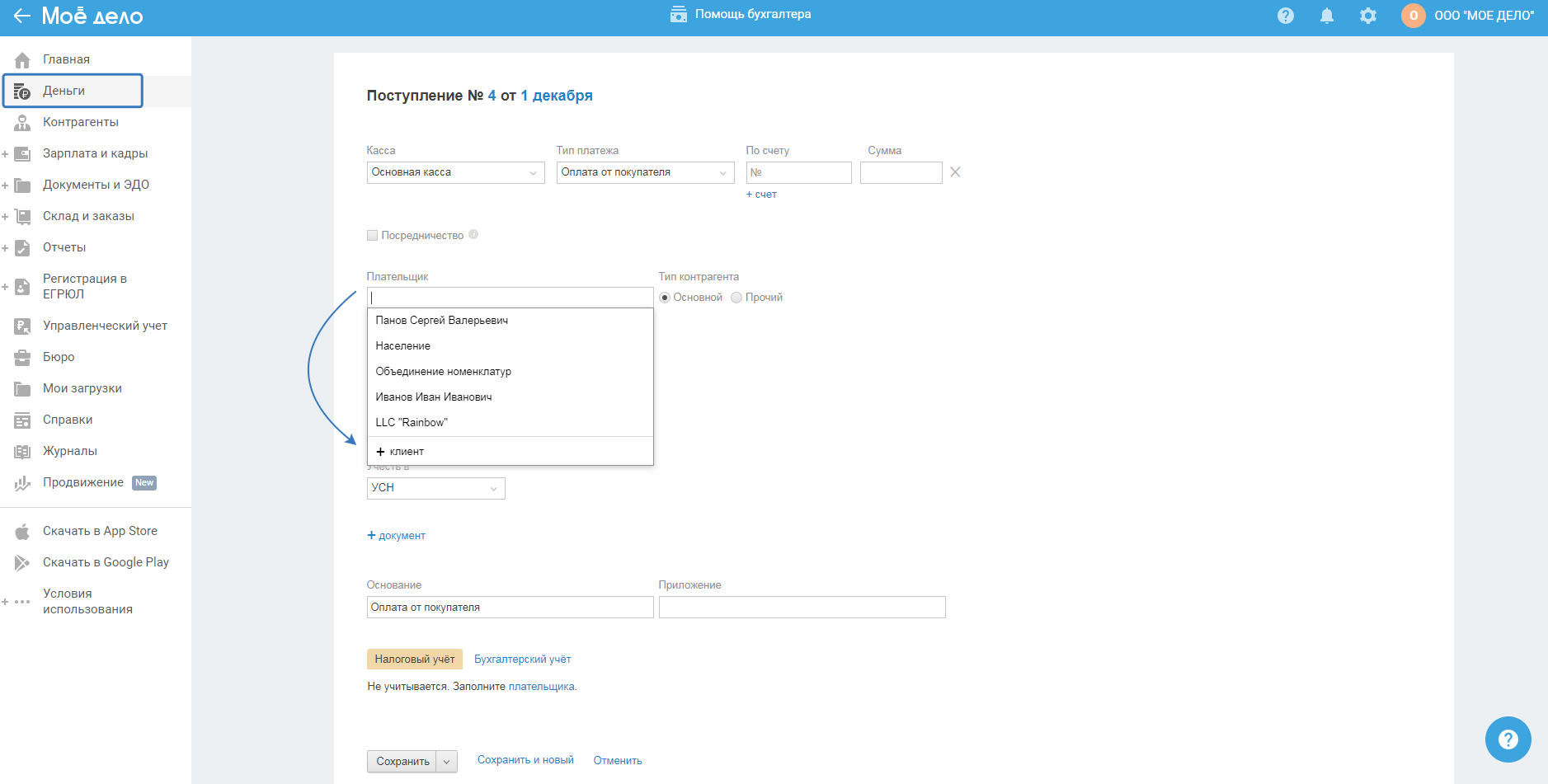Click the help question mark in the header
This screenshot has height=784, width=1548.
(x=1285, y=16)
